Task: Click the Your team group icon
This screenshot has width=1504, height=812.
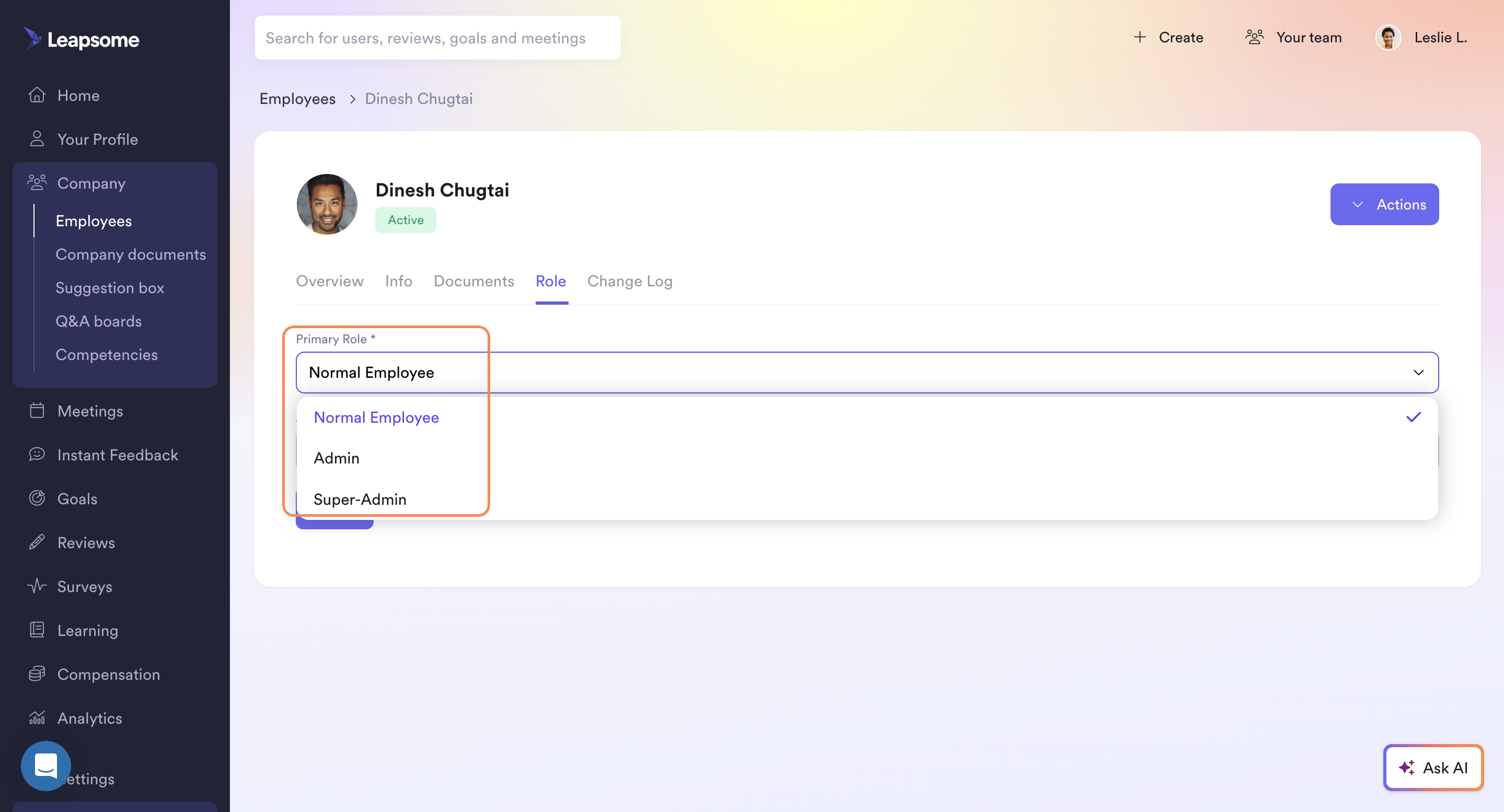Action: tap(1254, 37)
